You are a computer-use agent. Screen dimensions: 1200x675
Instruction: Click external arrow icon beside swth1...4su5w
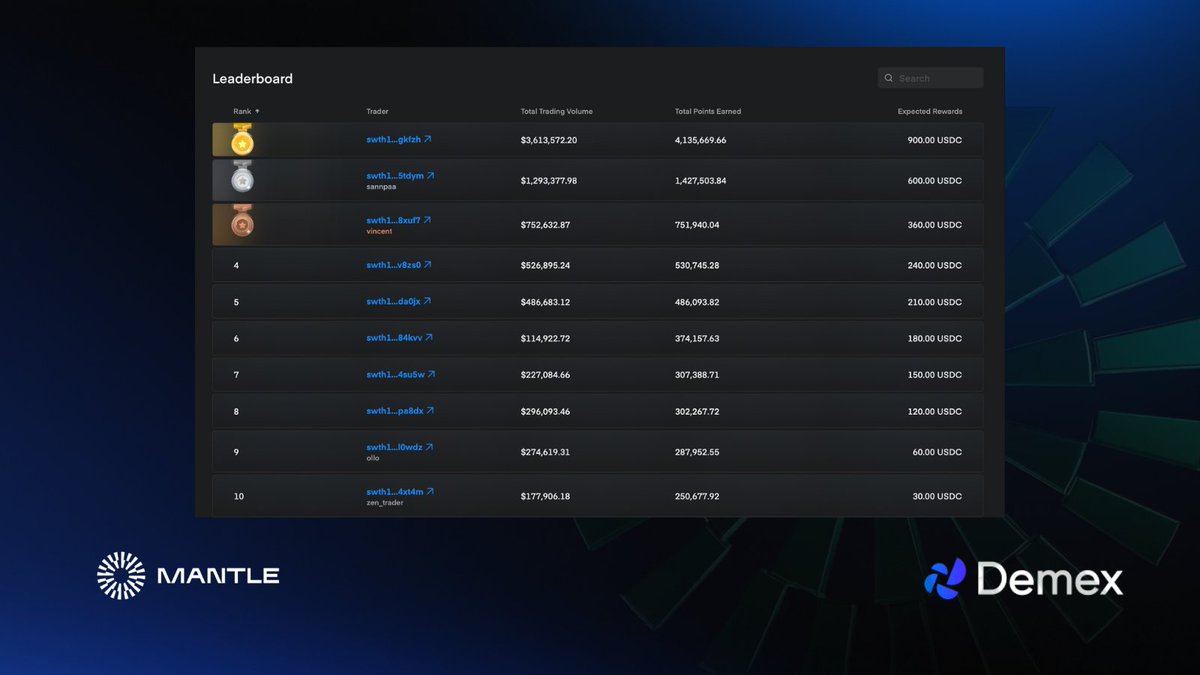click(431, 374)
